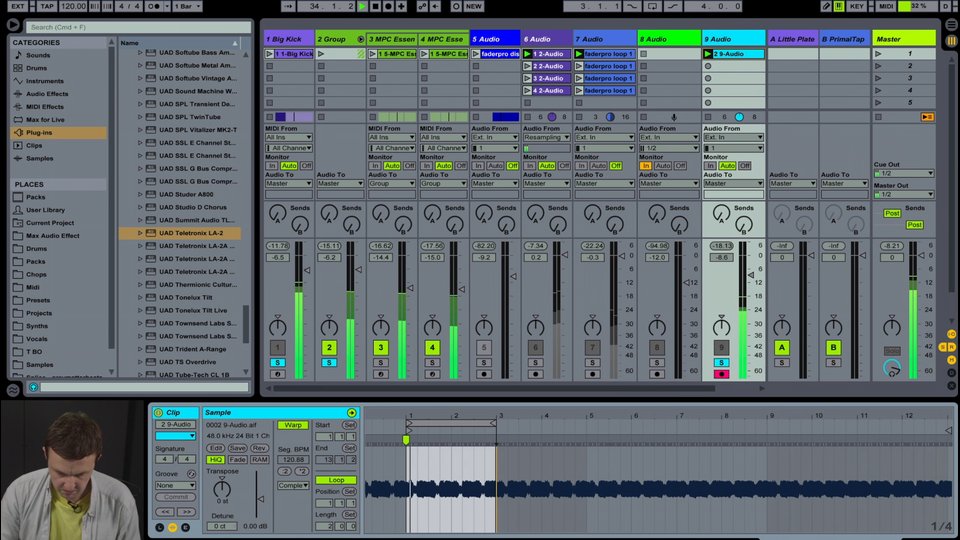
Task: Select User Library in Places
Action: click(x=45, y=210)
